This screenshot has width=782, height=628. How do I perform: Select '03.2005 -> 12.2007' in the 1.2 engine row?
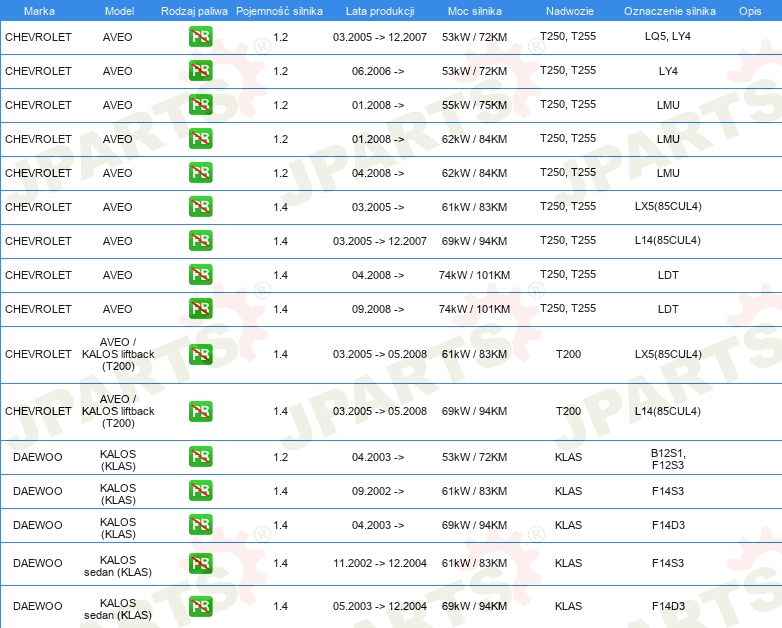[x=380, y=37]
